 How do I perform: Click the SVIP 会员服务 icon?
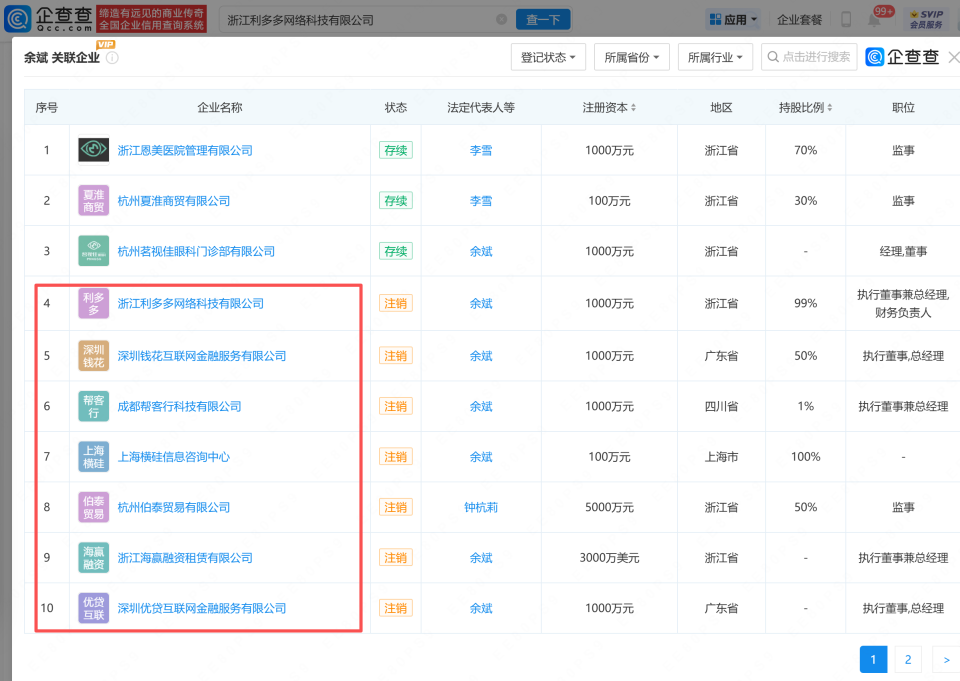[927, 19]
